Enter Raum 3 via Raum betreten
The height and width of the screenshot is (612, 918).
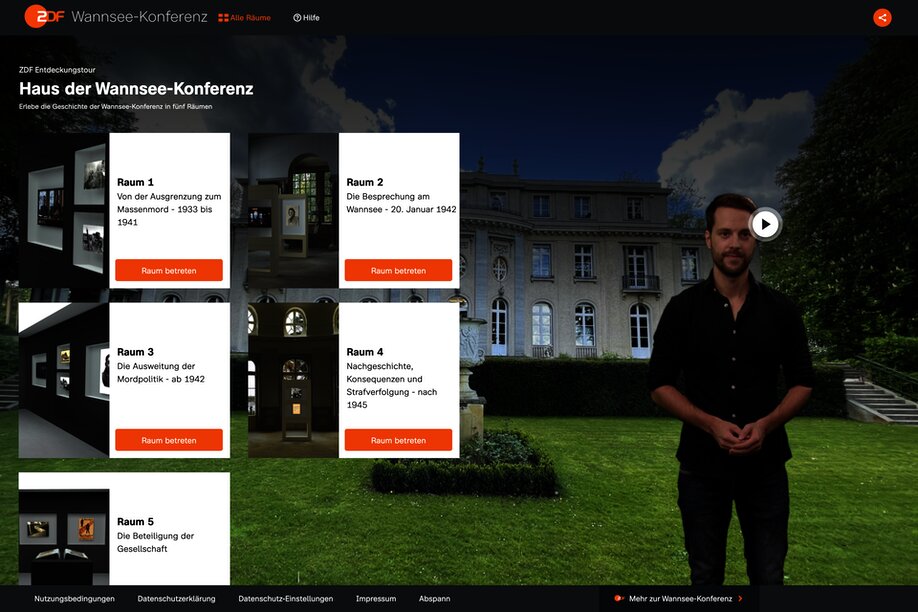[x=169, y=440]
